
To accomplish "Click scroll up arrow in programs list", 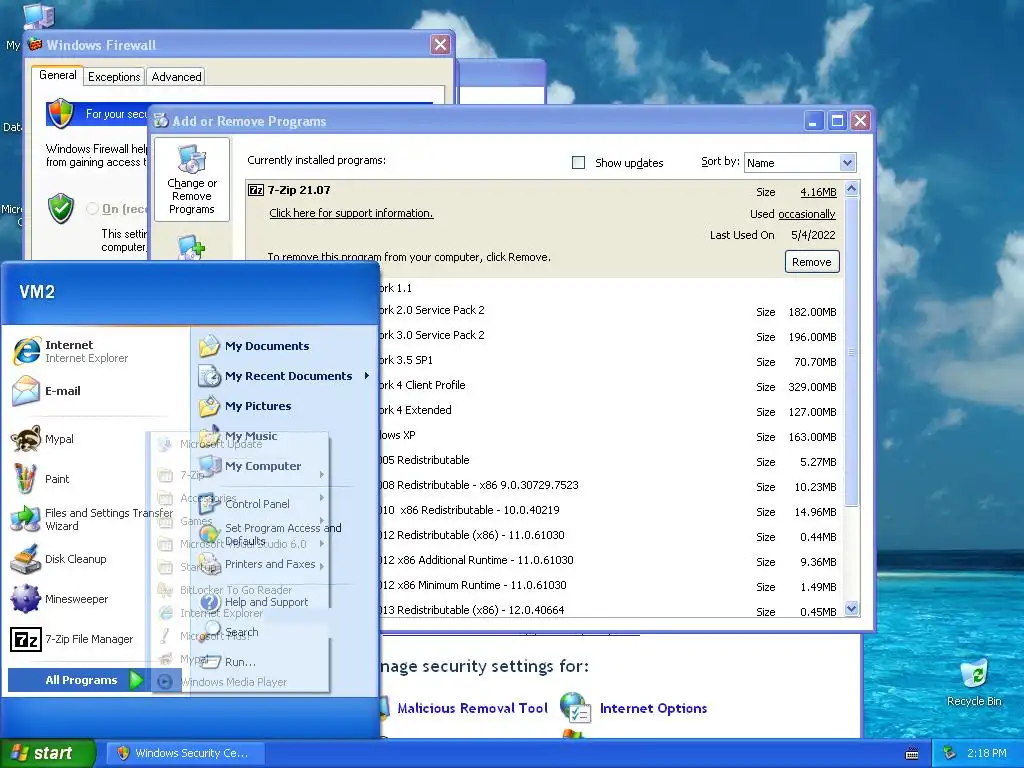I will click(x=851, y=189).
